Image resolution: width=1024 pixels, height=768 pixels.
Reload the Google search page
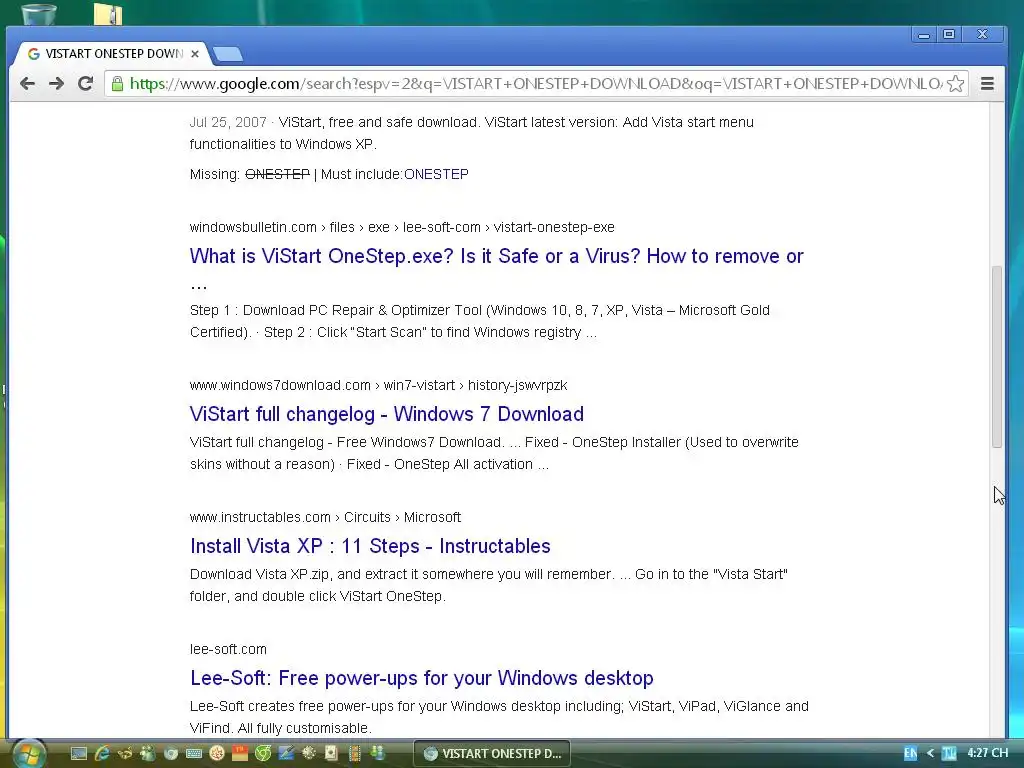(x=85, y=84)
